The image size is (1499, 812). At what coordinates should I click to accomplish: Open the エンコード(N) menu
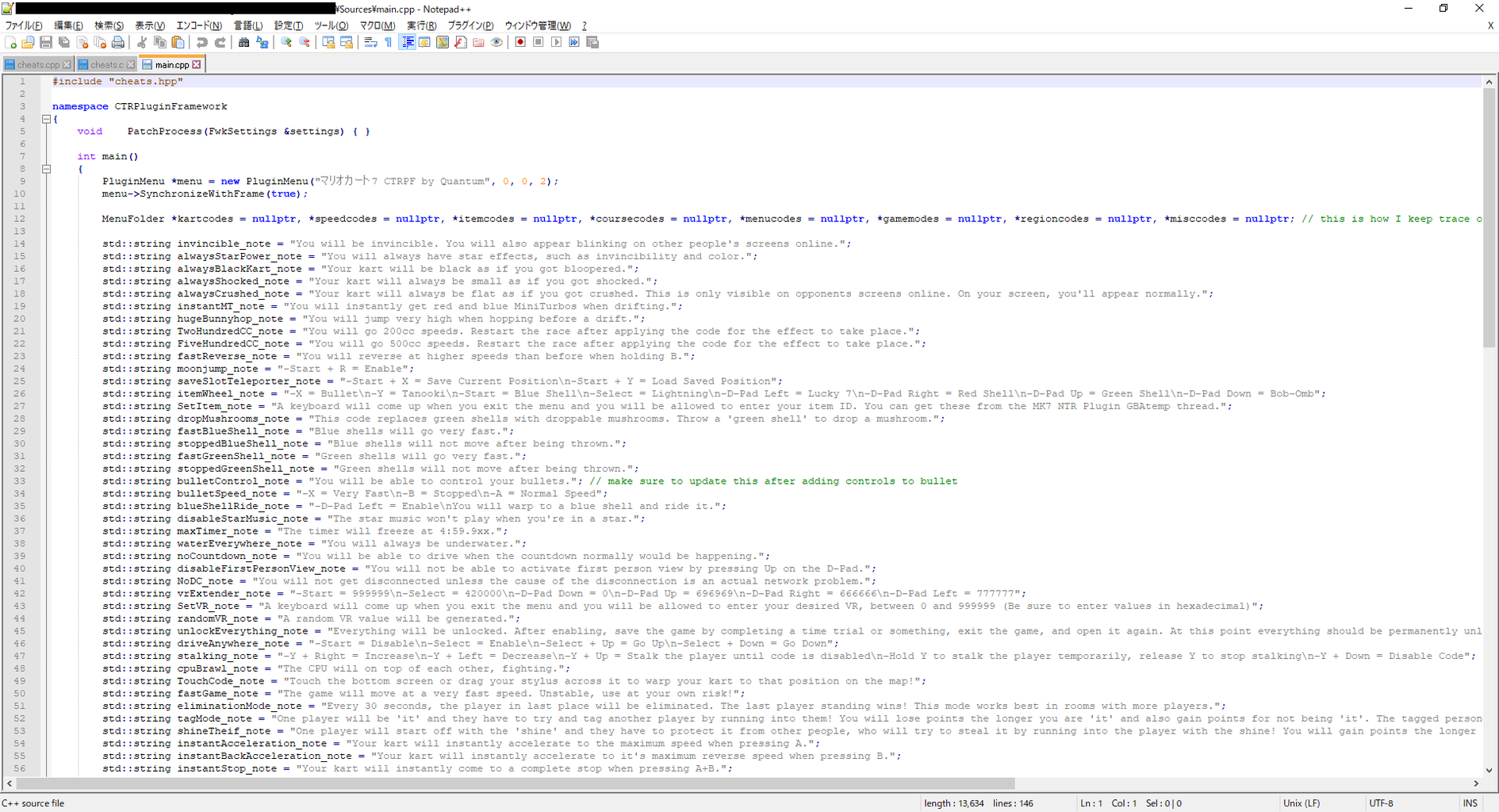pyautogui.click(x=199, y=25)
